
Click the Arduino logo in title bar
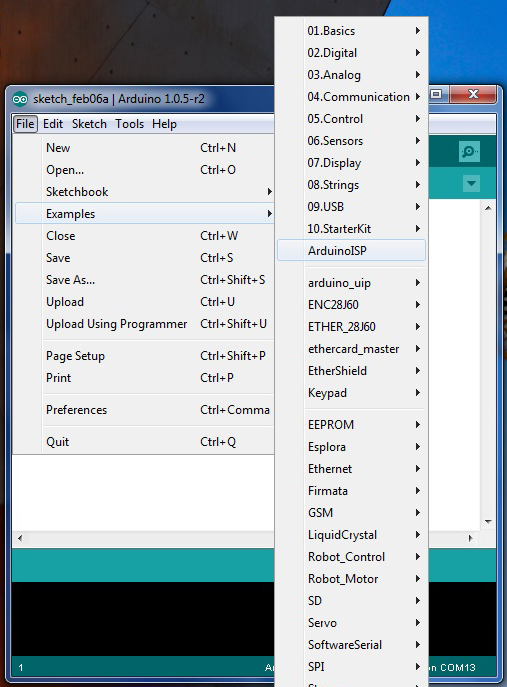click(20, 99)
